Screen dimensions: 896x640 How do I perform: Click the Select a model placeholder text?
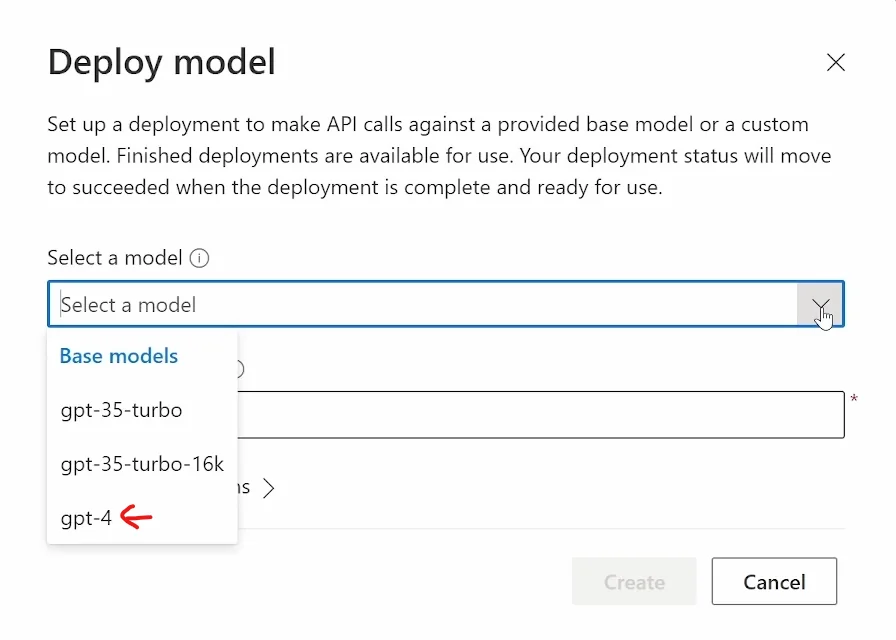pyautogui.click(x=130, y=304)
